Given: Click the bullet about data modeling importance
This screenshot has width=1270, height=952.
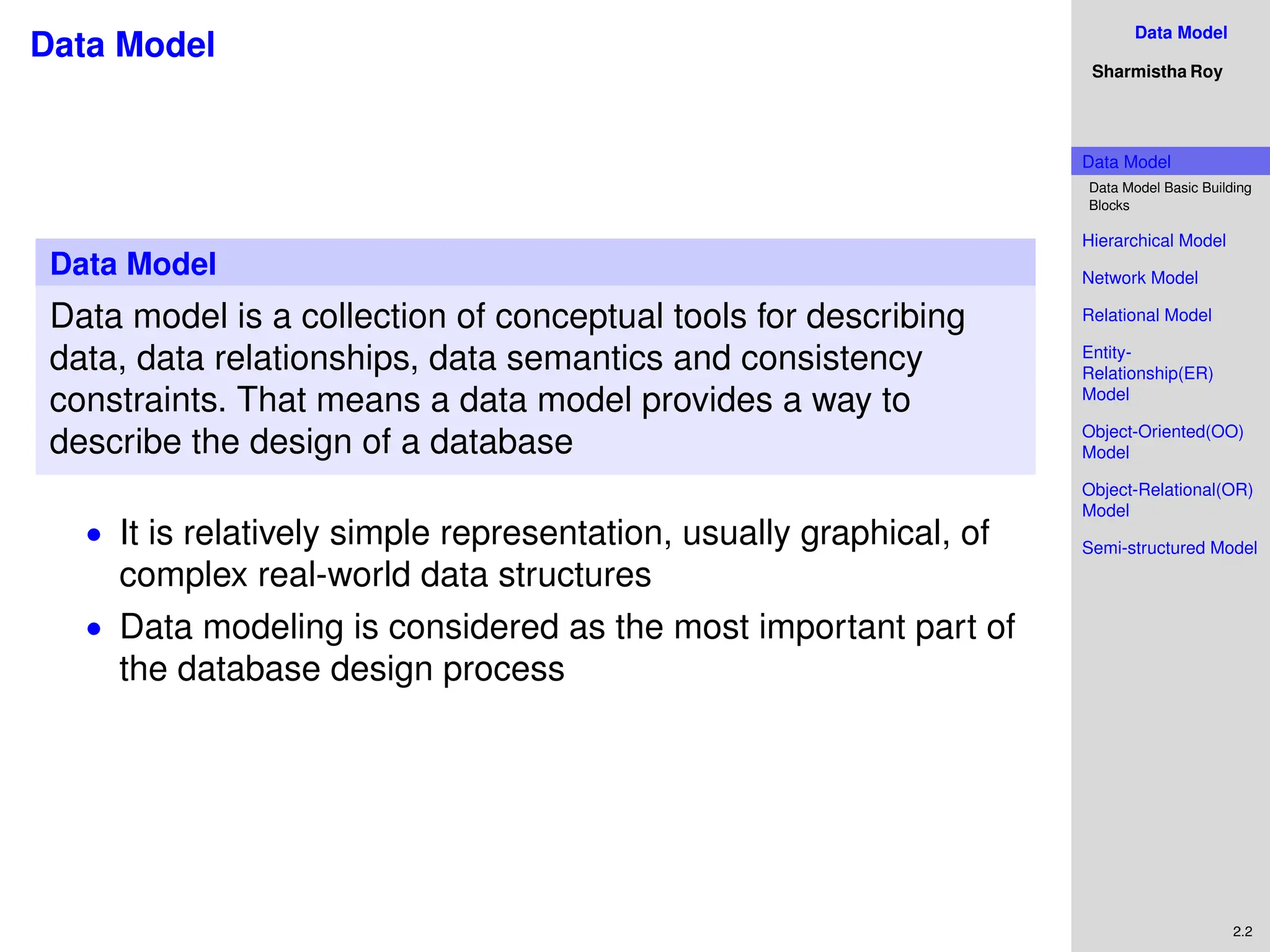Looking at the screenshot, I should [567, 648].
